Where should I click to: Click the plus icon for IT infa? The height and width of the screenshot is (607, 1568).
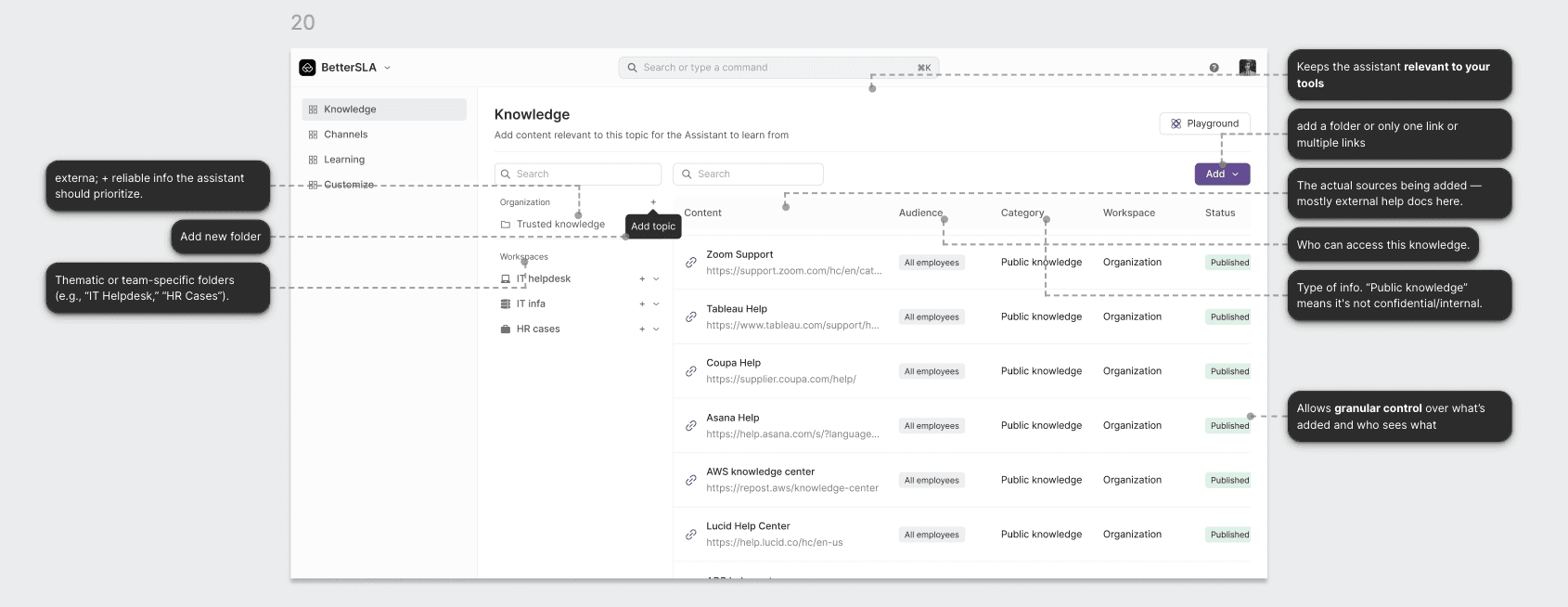(642, 303)
